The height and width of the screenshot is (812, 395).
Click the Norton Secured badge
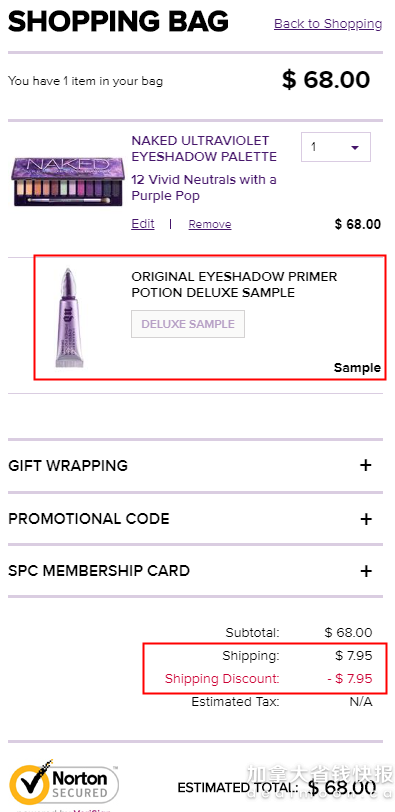(64, 785)
